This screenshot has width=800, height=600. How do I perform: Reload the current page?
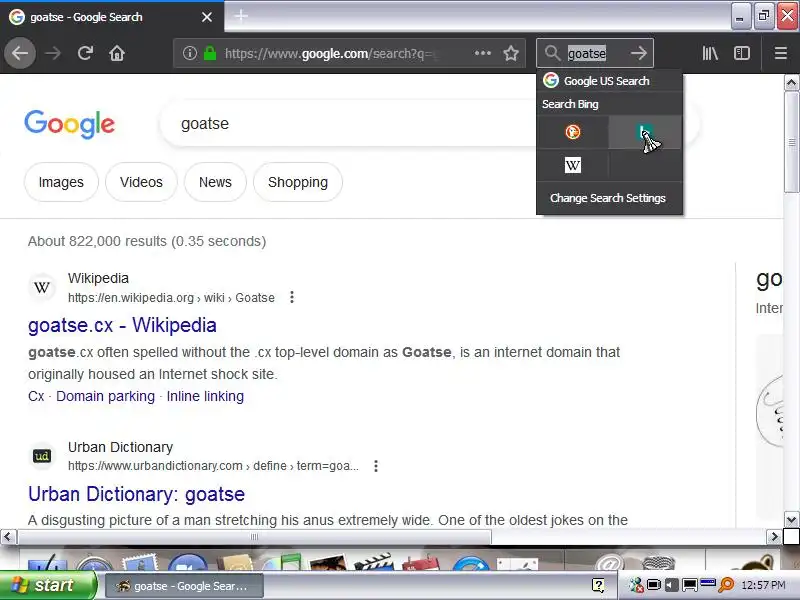[x=85, y=53]
